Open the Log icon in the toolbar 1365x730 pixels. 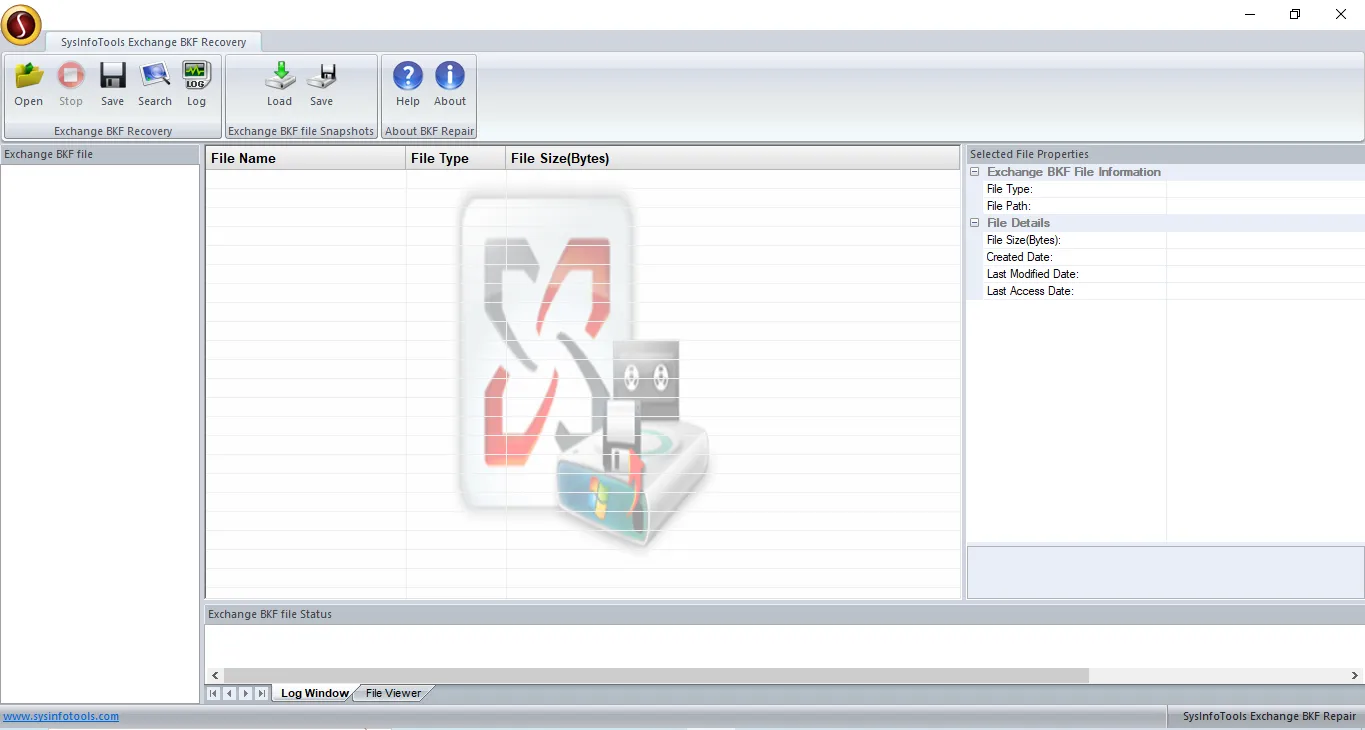tap(196, 84)
